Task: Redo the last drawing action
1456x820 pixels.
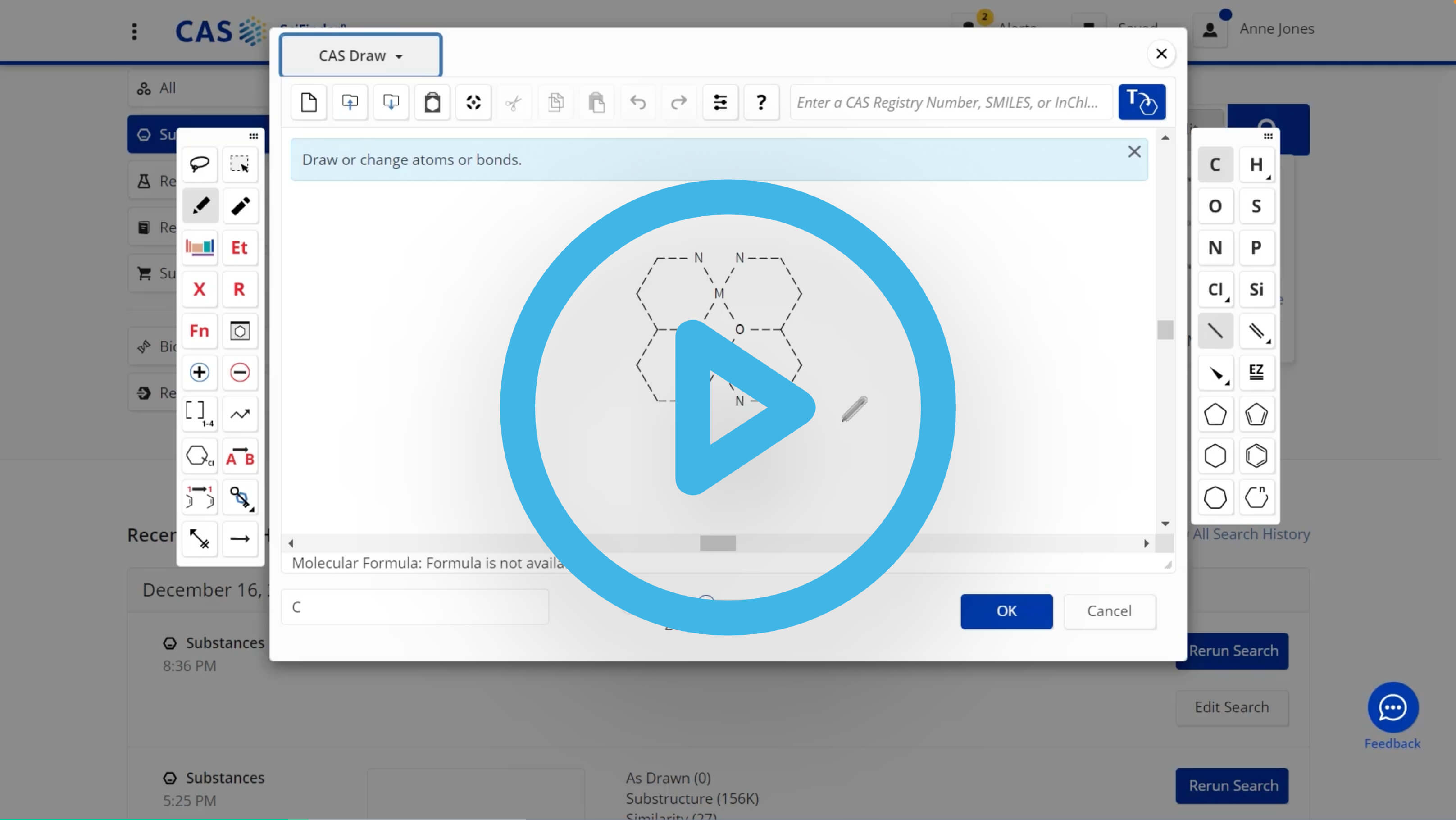Action: coord(679,102)
